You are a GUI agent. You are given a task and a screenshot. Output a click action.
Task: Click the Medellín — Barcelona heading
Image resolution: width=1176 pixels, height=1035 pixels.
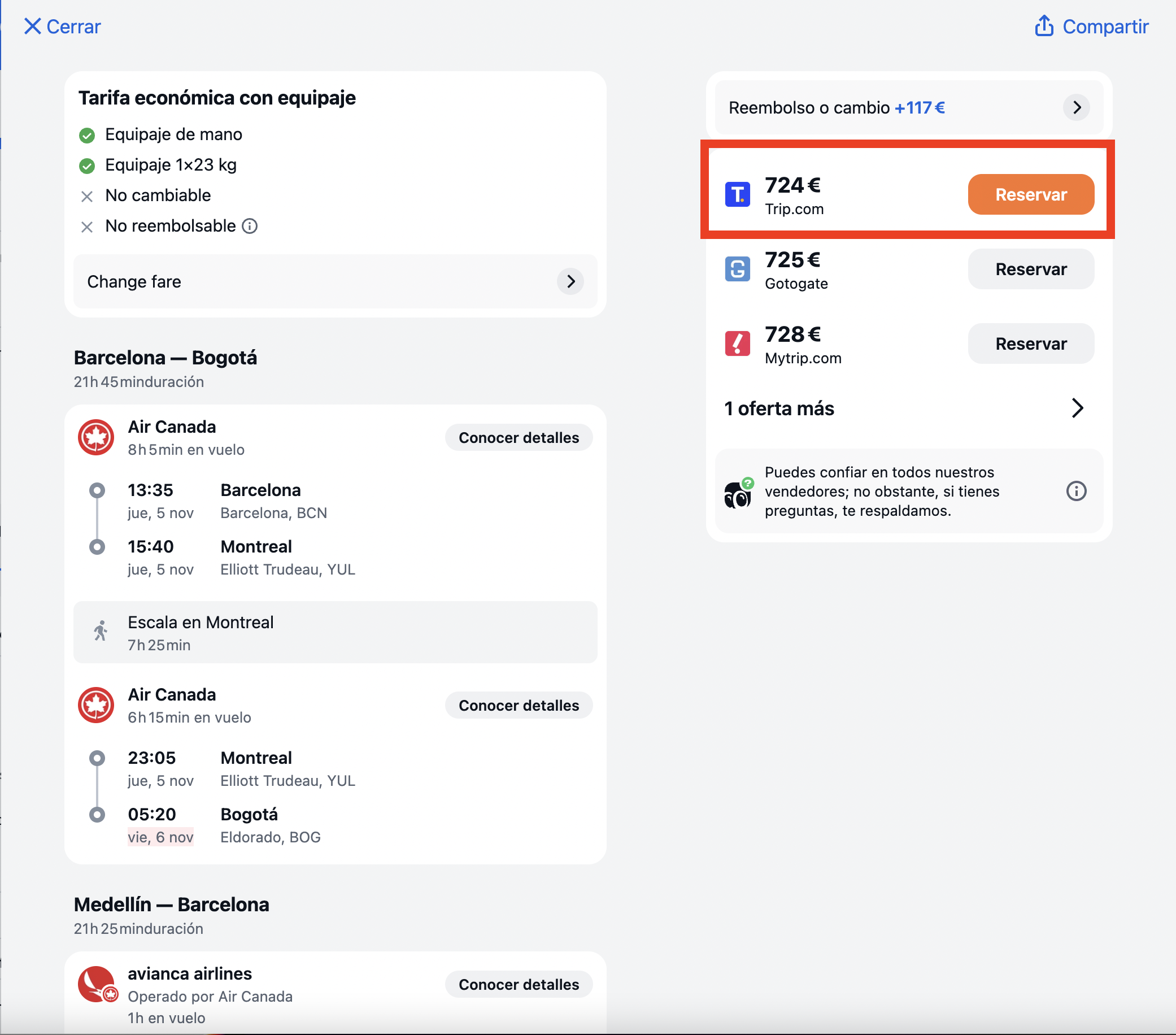[172, 904]
